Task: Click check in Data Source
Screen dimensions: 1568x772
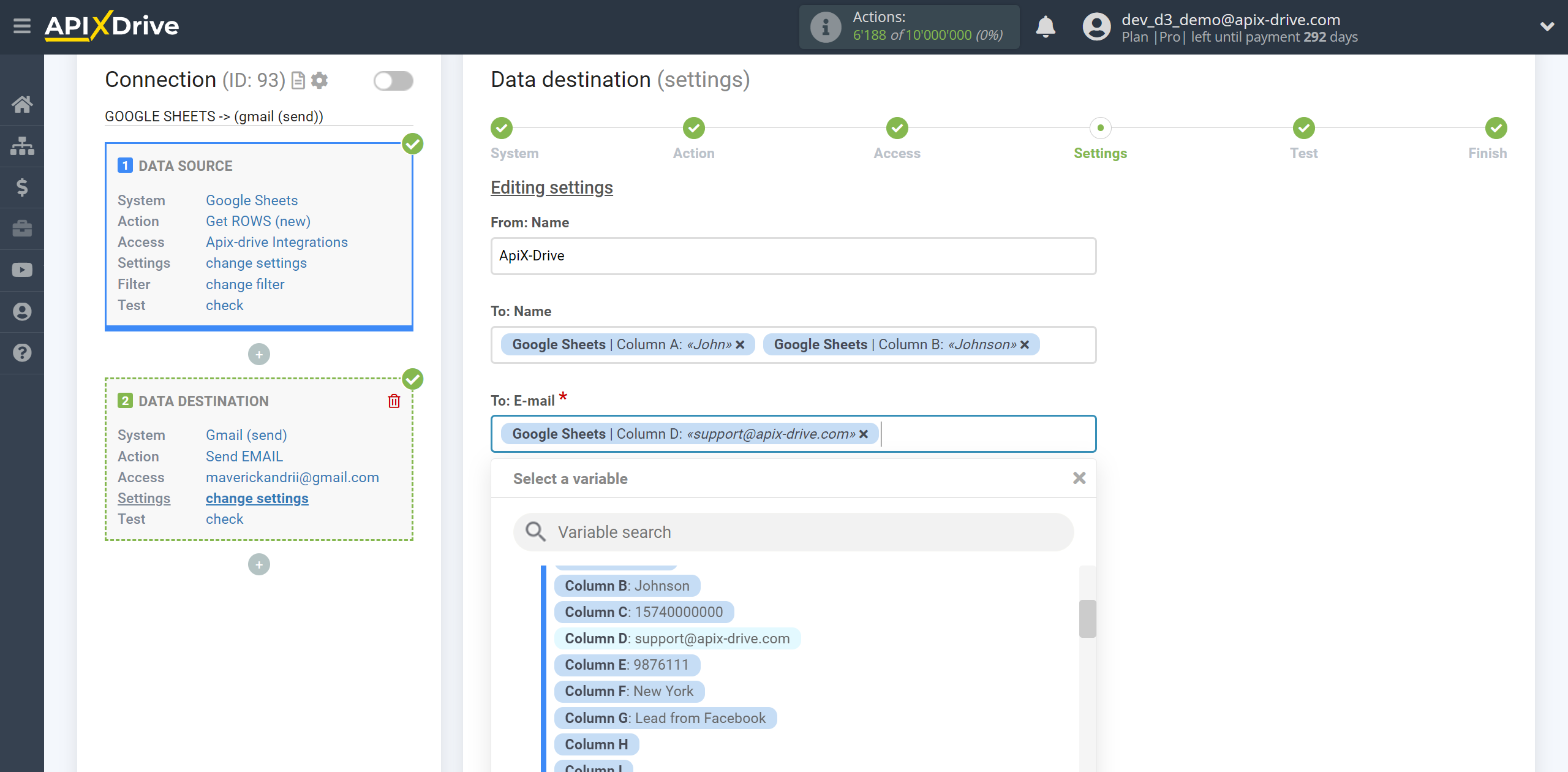Action: pos(224,305)
